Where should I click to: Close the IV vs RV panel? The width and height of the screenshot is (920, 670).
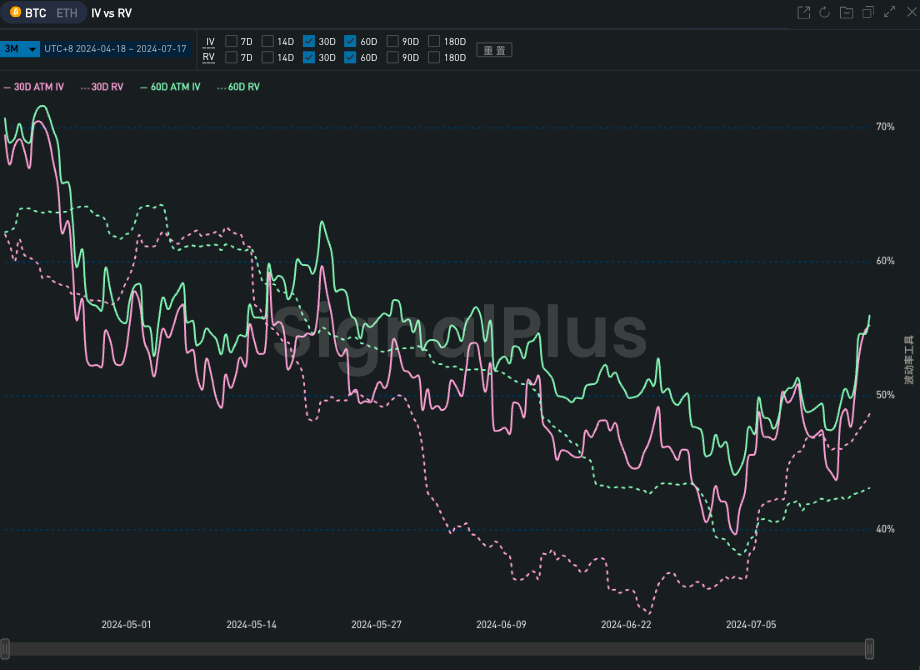[x=910, y=13]
